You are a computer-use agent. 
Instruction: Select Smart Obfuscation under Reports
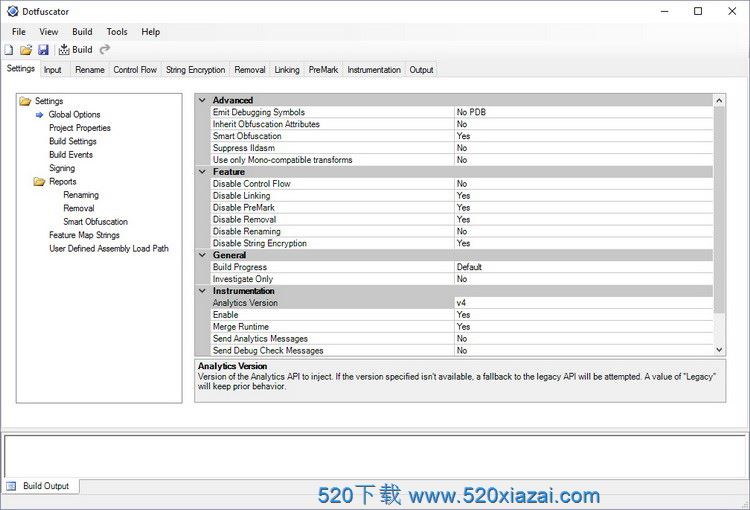(x=95, y=222)
